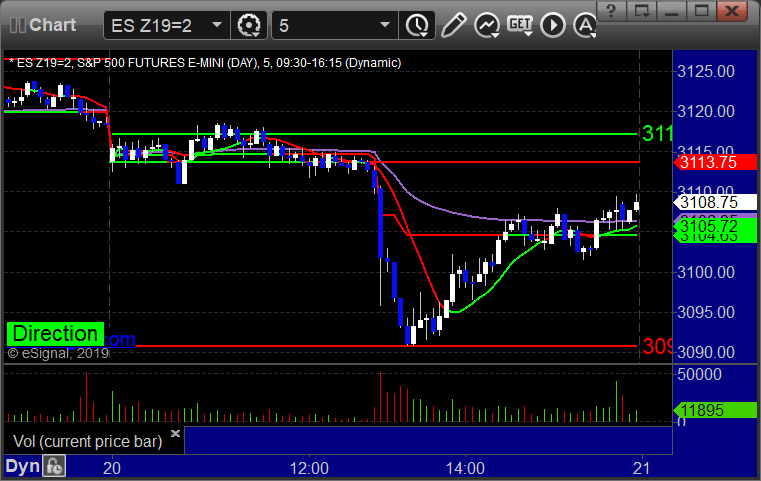The image size is (761, 481).
Task: Click the 3100.00 price axis label
Action: [x=706, y=272]
